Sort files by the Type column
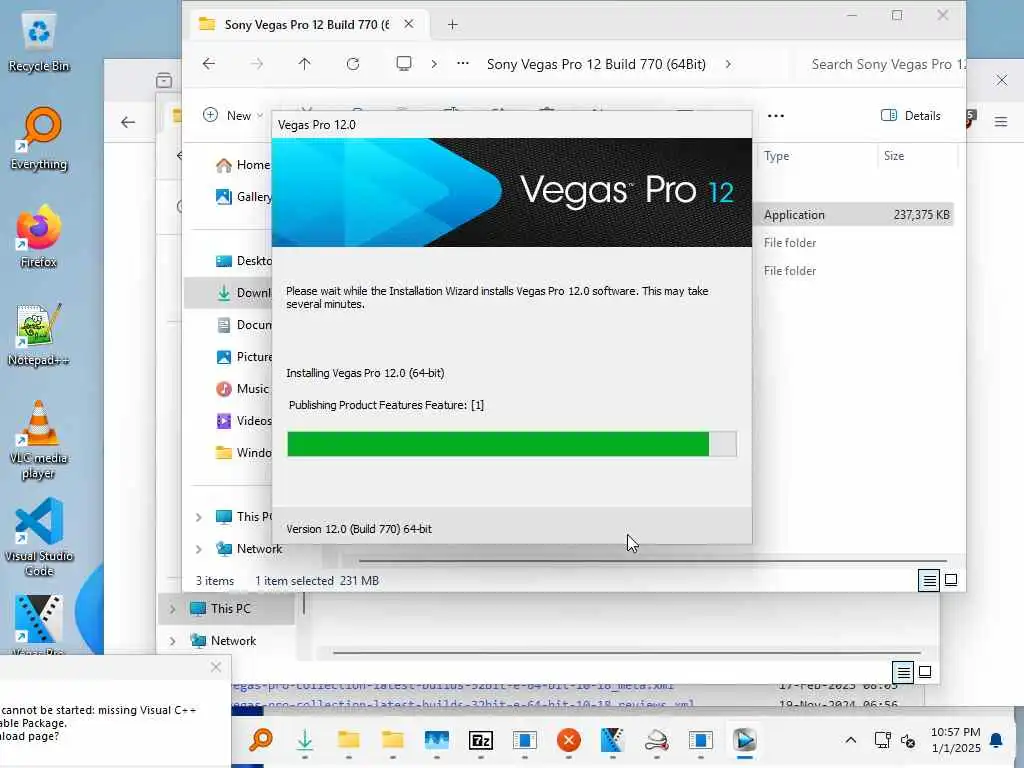 tap(776, 156)
